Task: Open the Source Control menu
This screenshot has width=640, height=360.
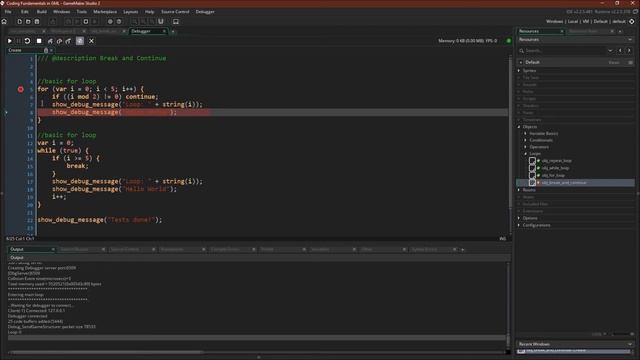Action: pyautogui.click(x=175, y=12)
